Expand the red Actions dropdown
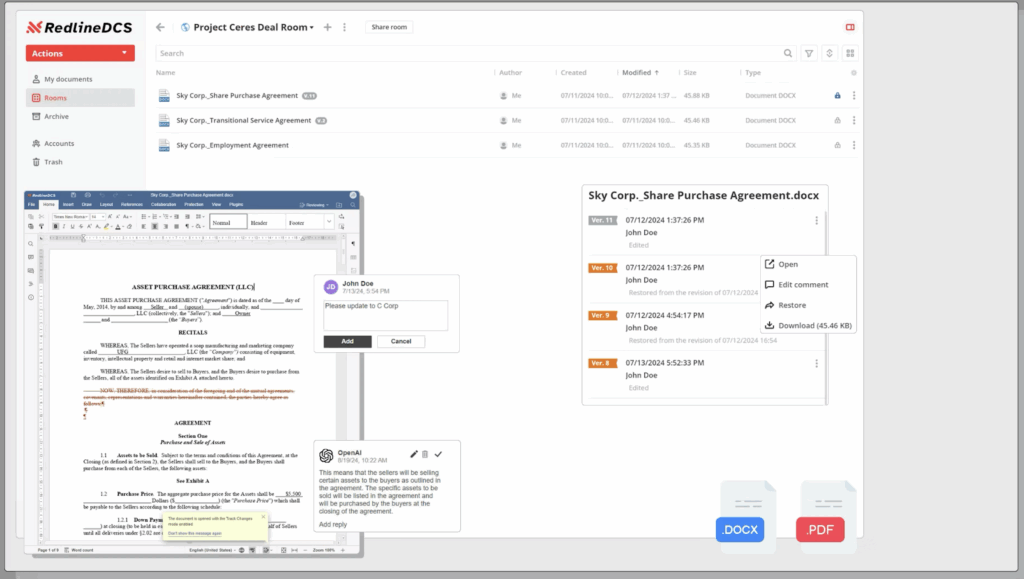 point(80,53)
